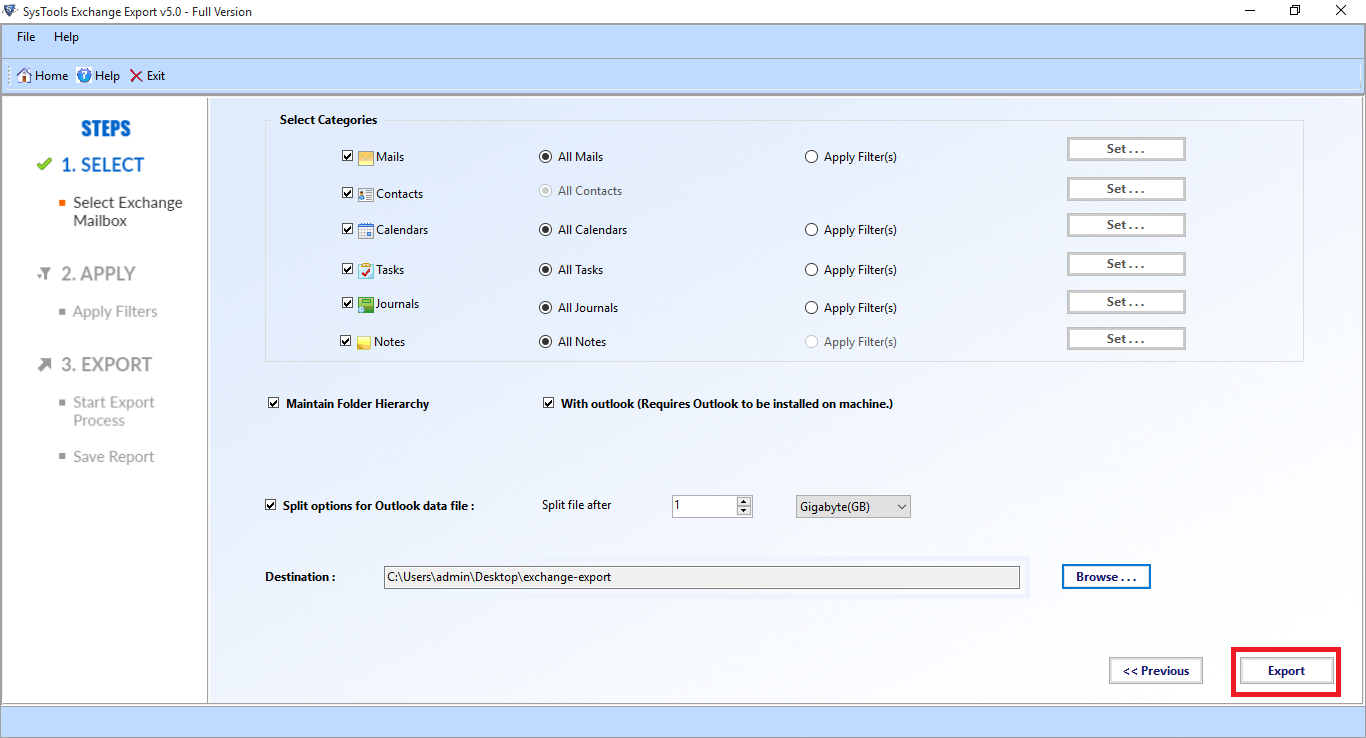Select the All Tasks radio button
The height and width of the screenshot is (738, 1366).
[545, 270]
